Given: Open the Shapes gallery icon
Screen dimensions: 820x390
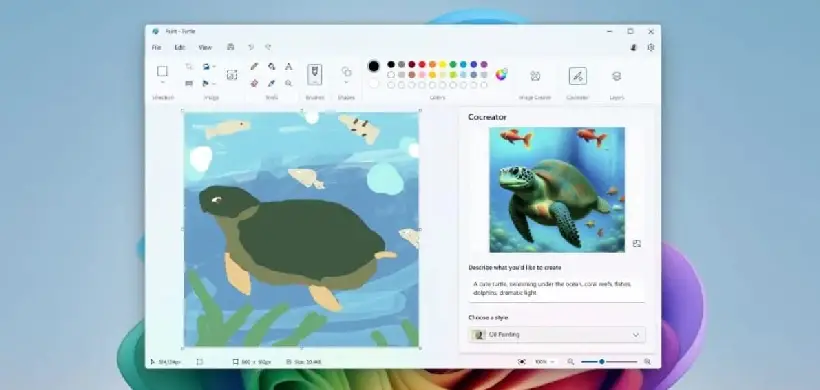Looking at the screenshot, I should pyautogui.click(x=346, y=71).
